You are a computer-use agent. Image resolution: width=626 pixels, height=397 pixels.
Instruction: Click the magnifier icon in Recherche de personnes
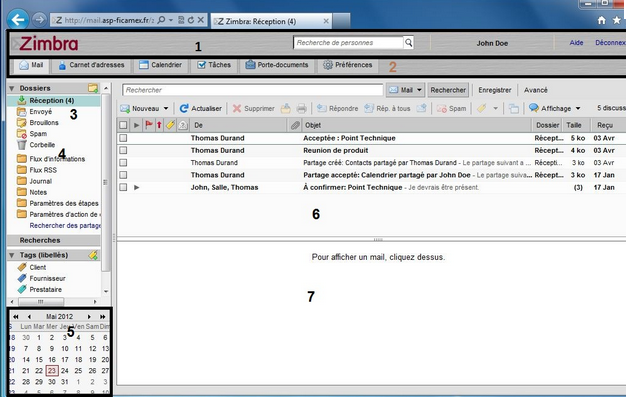point(408,42)
